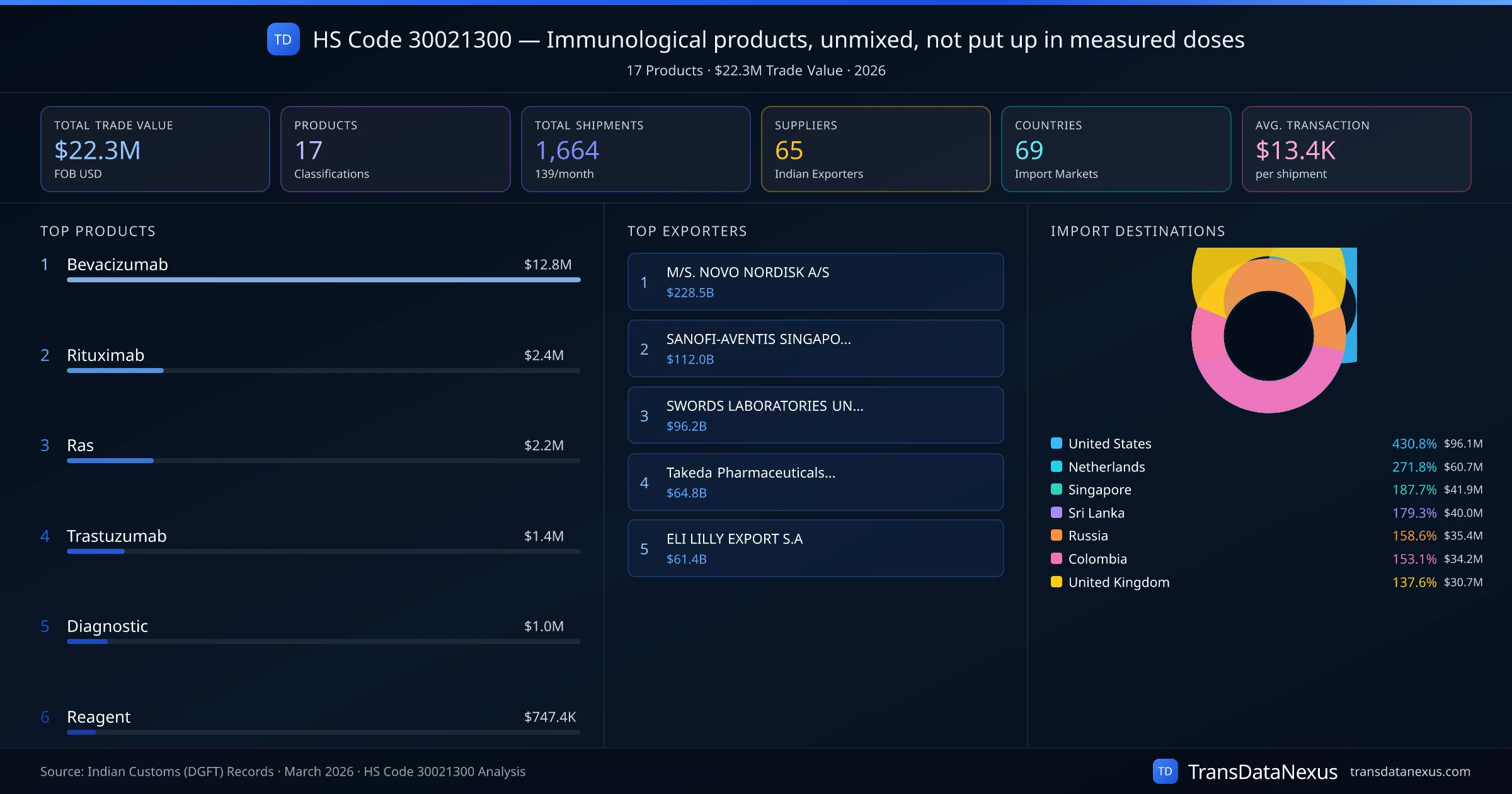
Task: Open the transdatanexus.com link
Action: pyautogui.click(x=1409, y=771)
